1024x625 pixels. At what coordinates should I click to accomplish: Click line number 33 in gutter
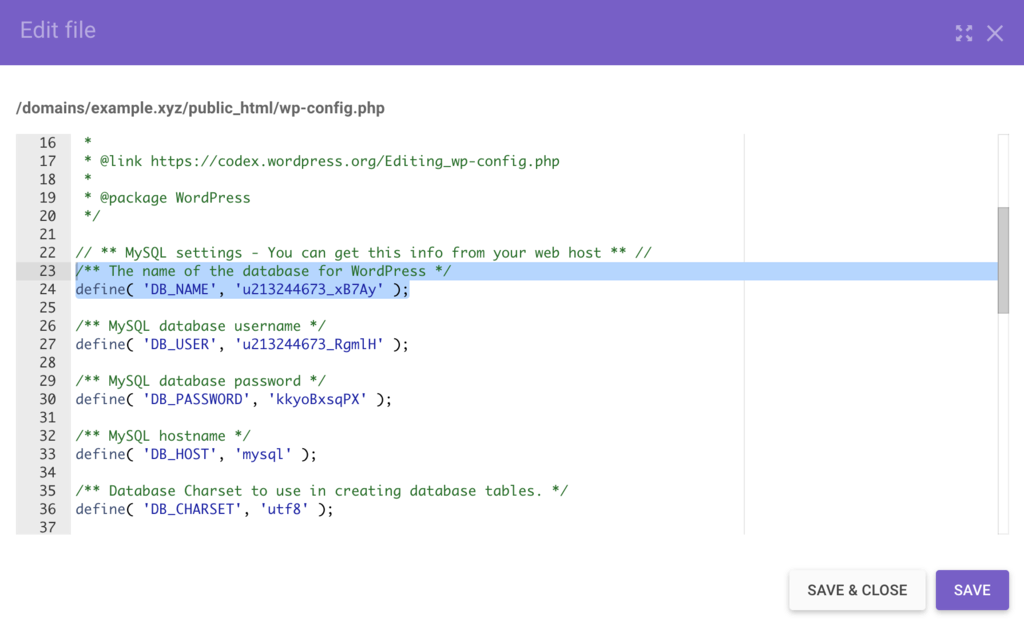point(48,454)
